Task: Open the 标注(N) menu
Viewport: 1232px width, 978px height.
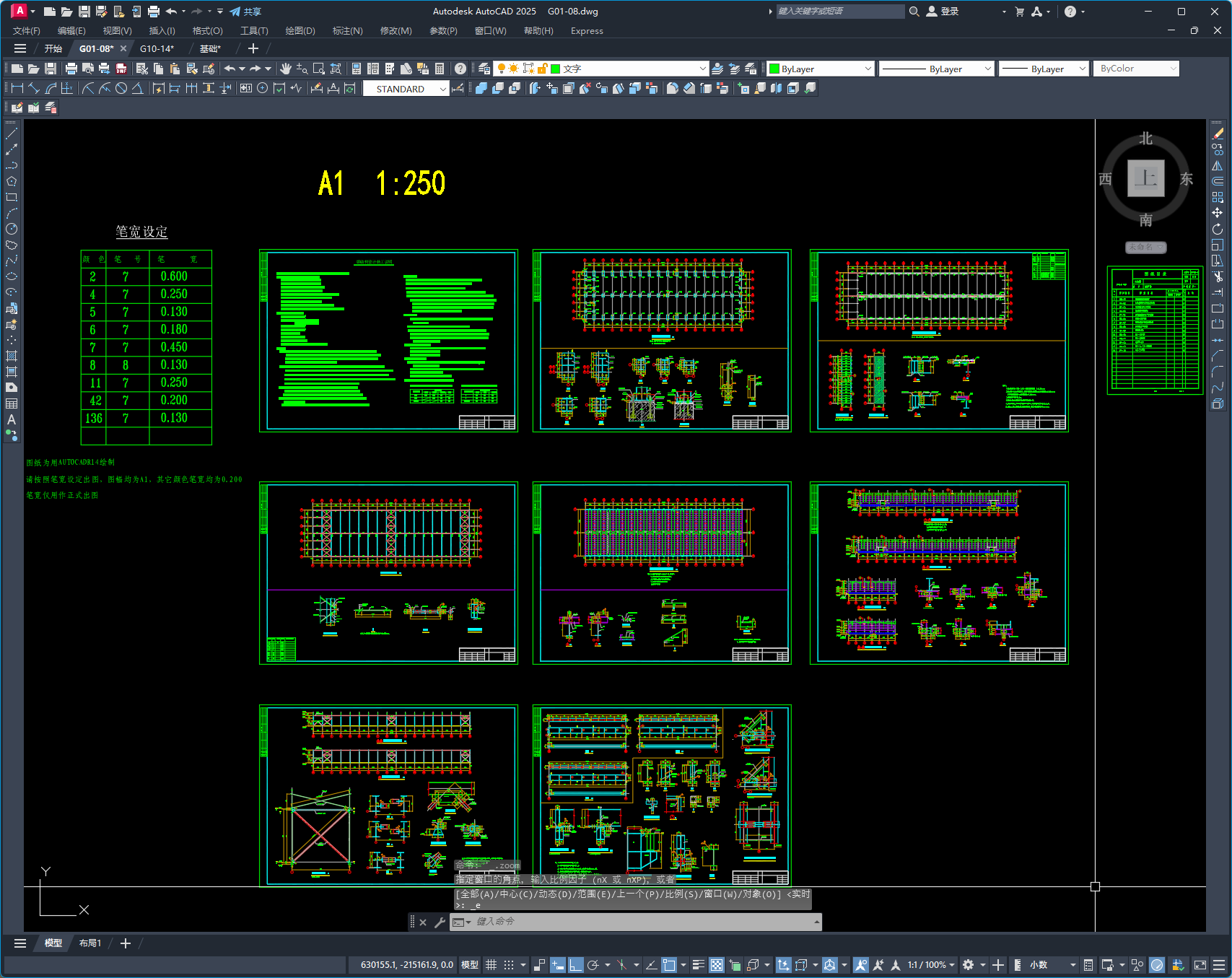Action: coord(347,31)
